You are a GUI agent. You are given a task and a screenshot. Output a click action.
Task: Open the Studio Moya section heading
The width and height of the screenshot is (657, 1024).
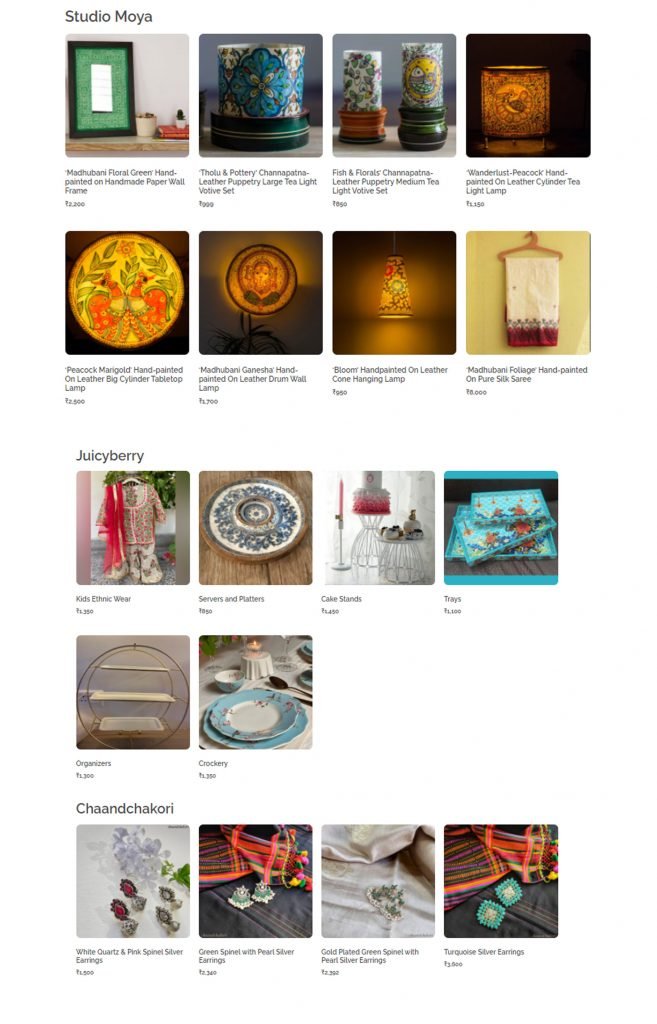tap(108, 16)
